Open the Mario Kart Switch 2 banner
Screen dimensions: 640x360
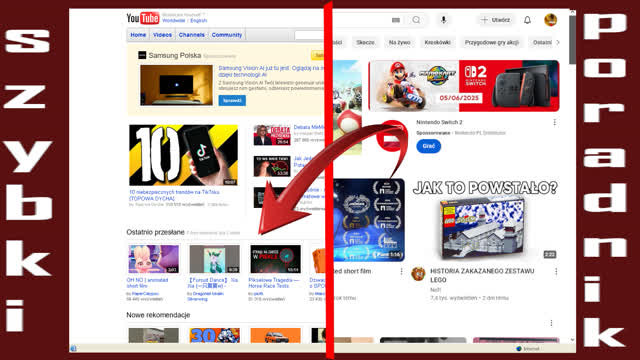click(464, 86)
